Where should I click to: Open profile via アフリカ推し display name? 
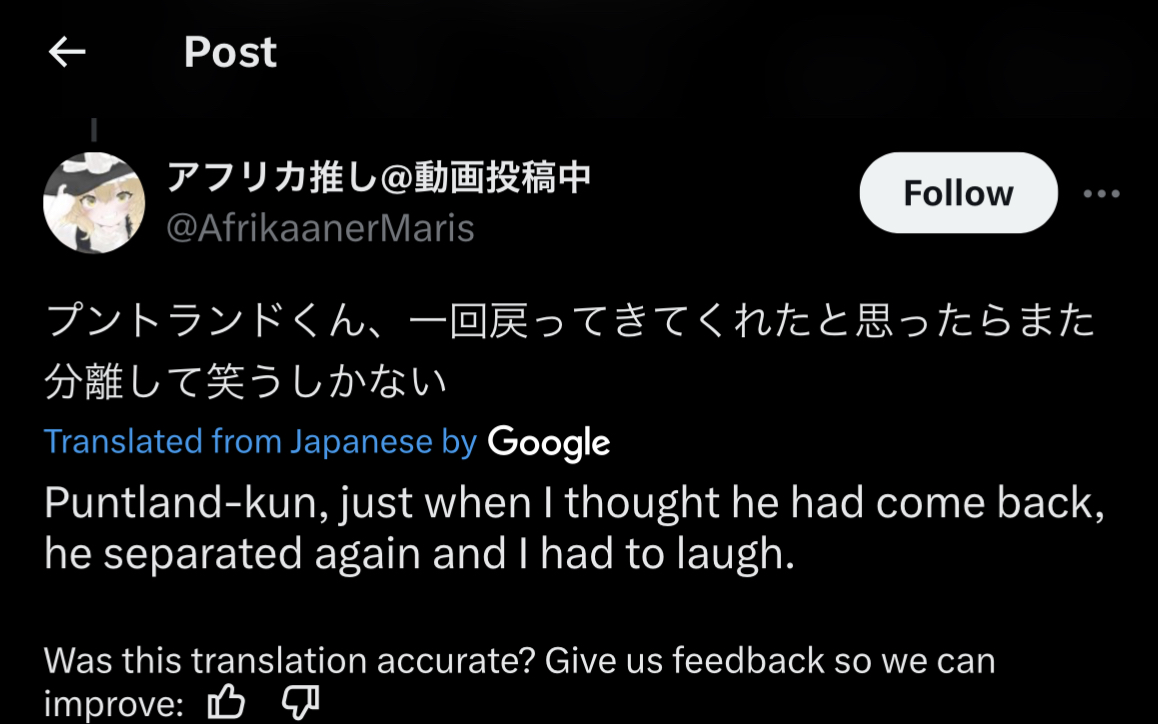(379, 177)
